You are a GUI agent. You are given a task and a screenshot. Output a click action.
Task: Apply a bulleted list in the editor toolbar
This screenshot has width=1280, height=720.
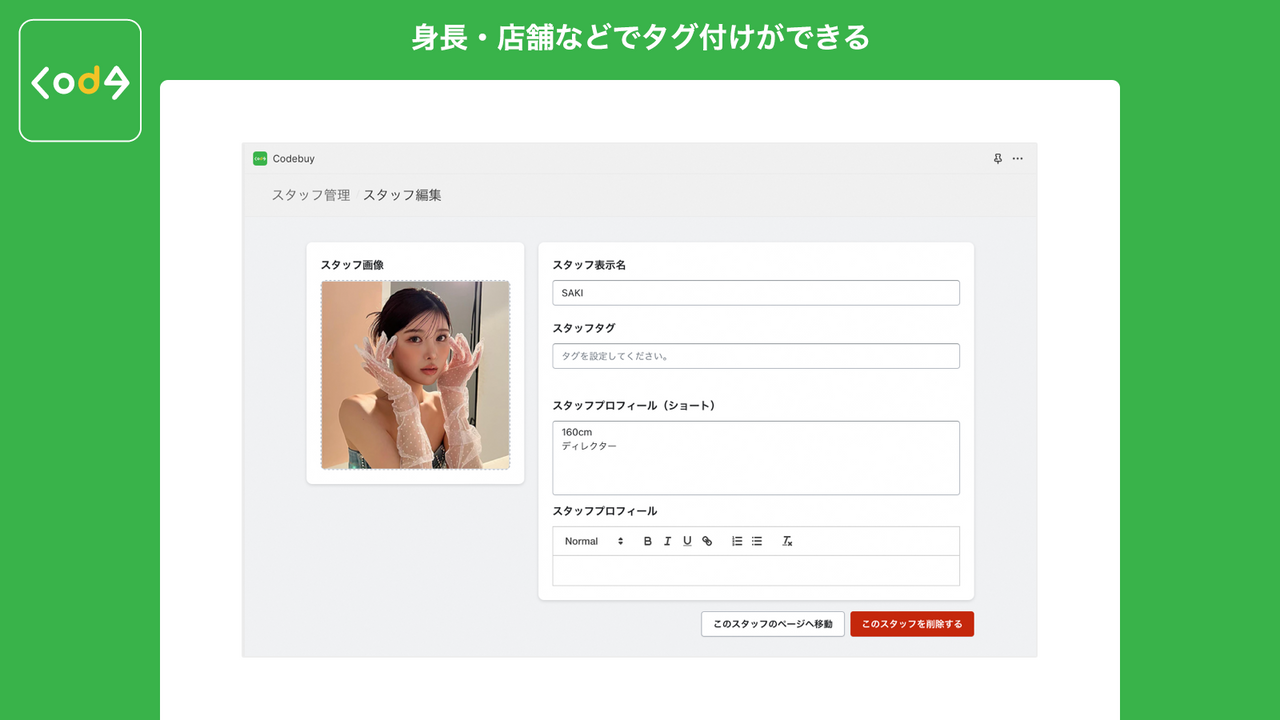(756, 540)
